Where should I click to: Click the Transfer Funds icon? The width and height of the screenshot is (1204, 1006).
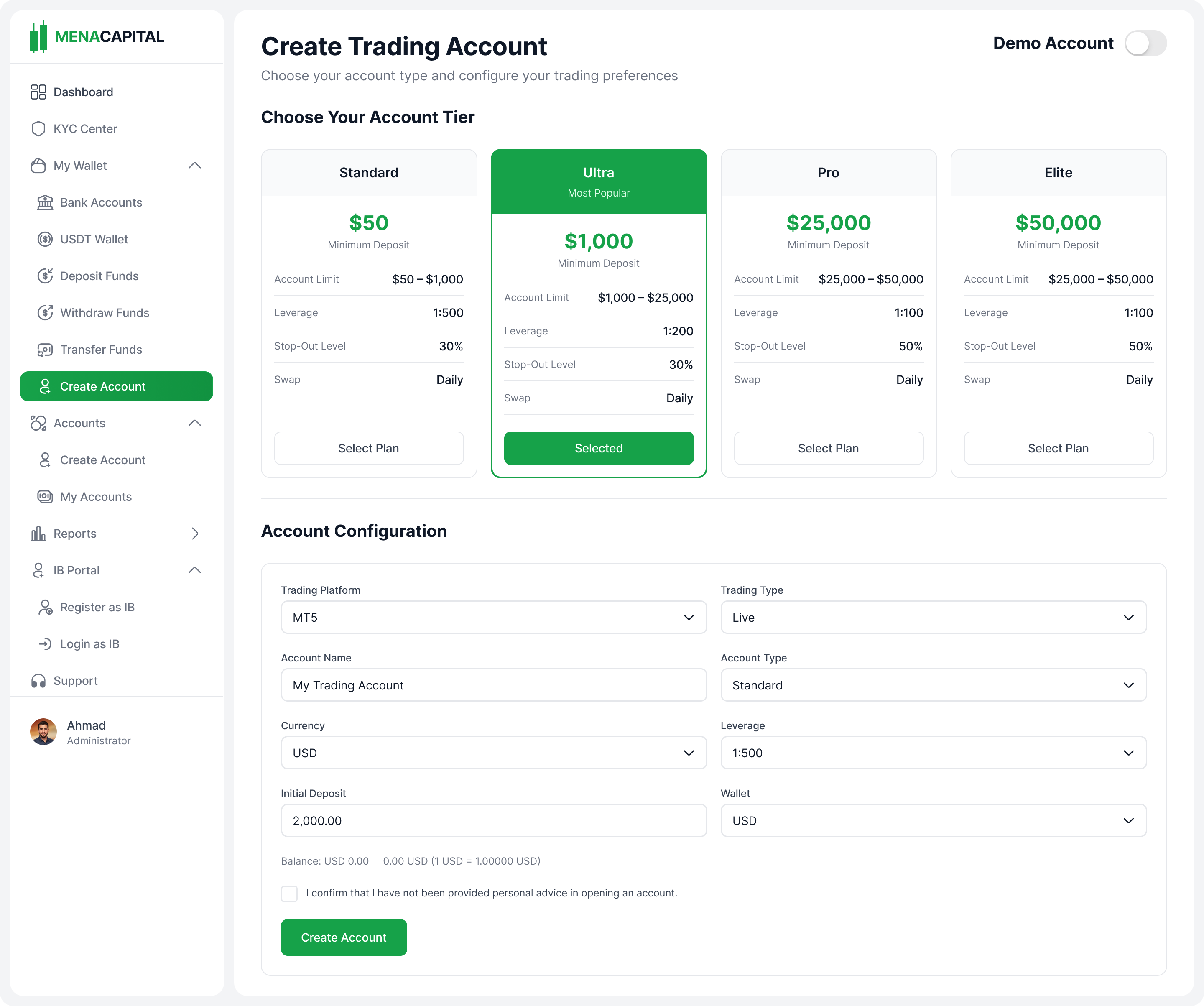45,350
